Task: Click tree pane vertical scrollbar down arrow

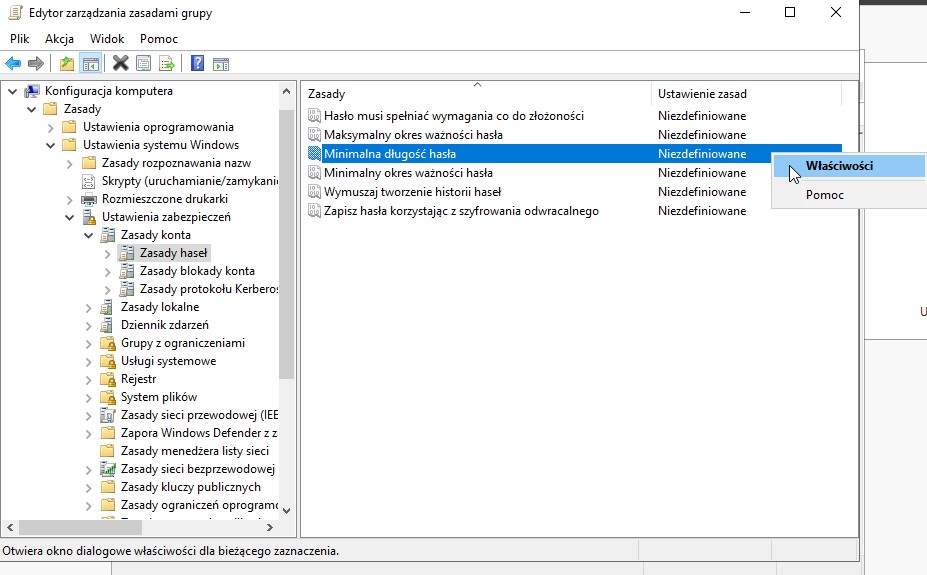Action: coord(287,510)
